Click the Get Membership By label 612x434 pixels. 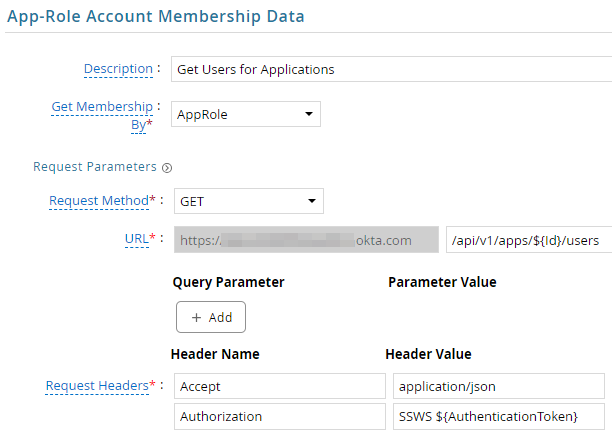(x=102, y=115)
